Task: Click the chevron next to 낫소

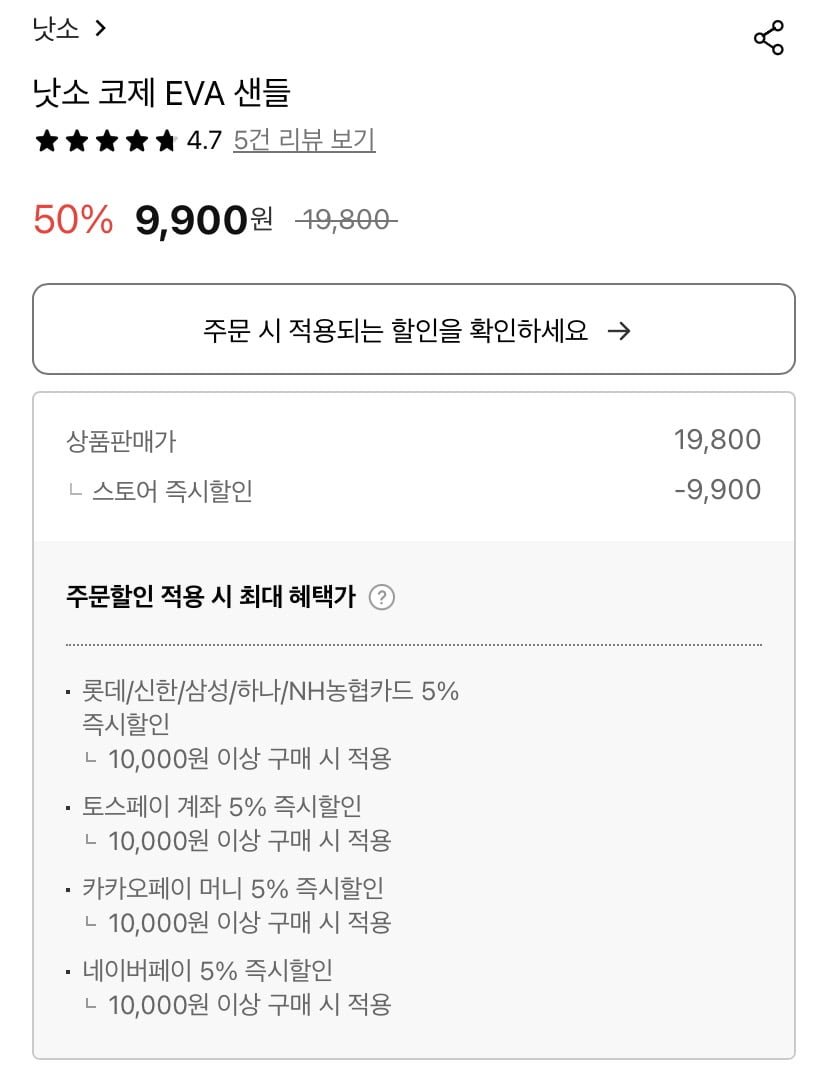Action: [99, 29]
